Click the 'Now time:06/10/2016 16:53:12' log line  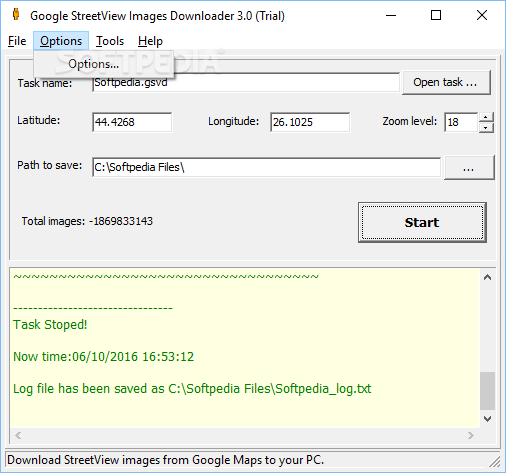pyautogui.click(x=103, y=357)
